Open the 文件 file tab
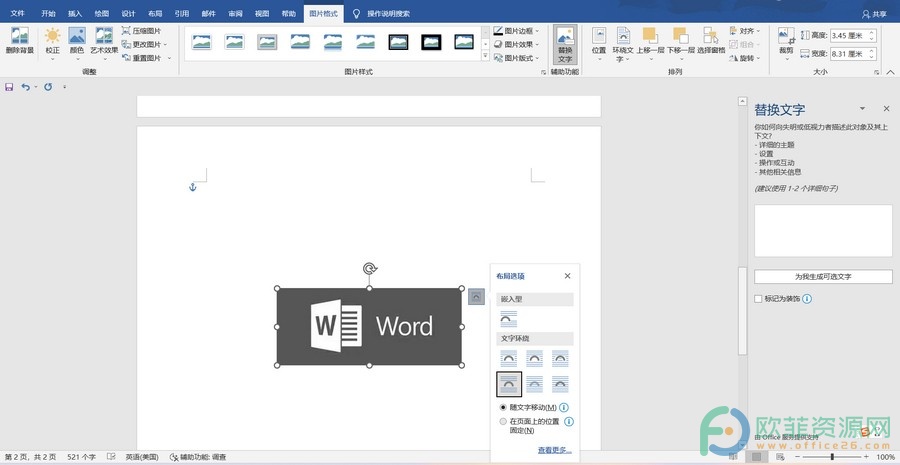The height and width of the screenshot is (465, 900). point(18,14)
